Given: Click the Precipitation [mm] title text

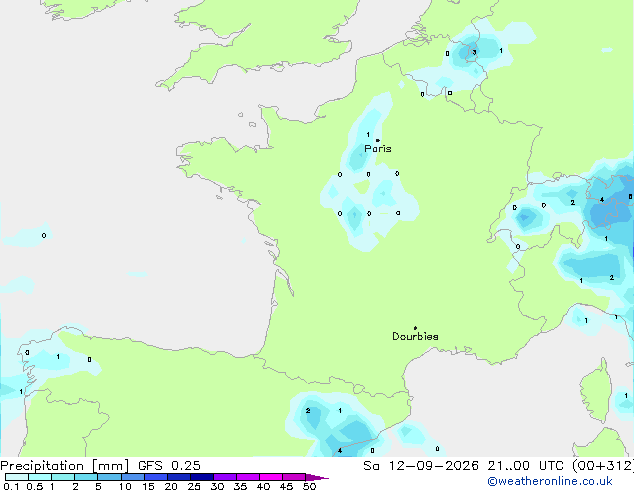Looking at the screenshot, I should [x=65, y=466].
